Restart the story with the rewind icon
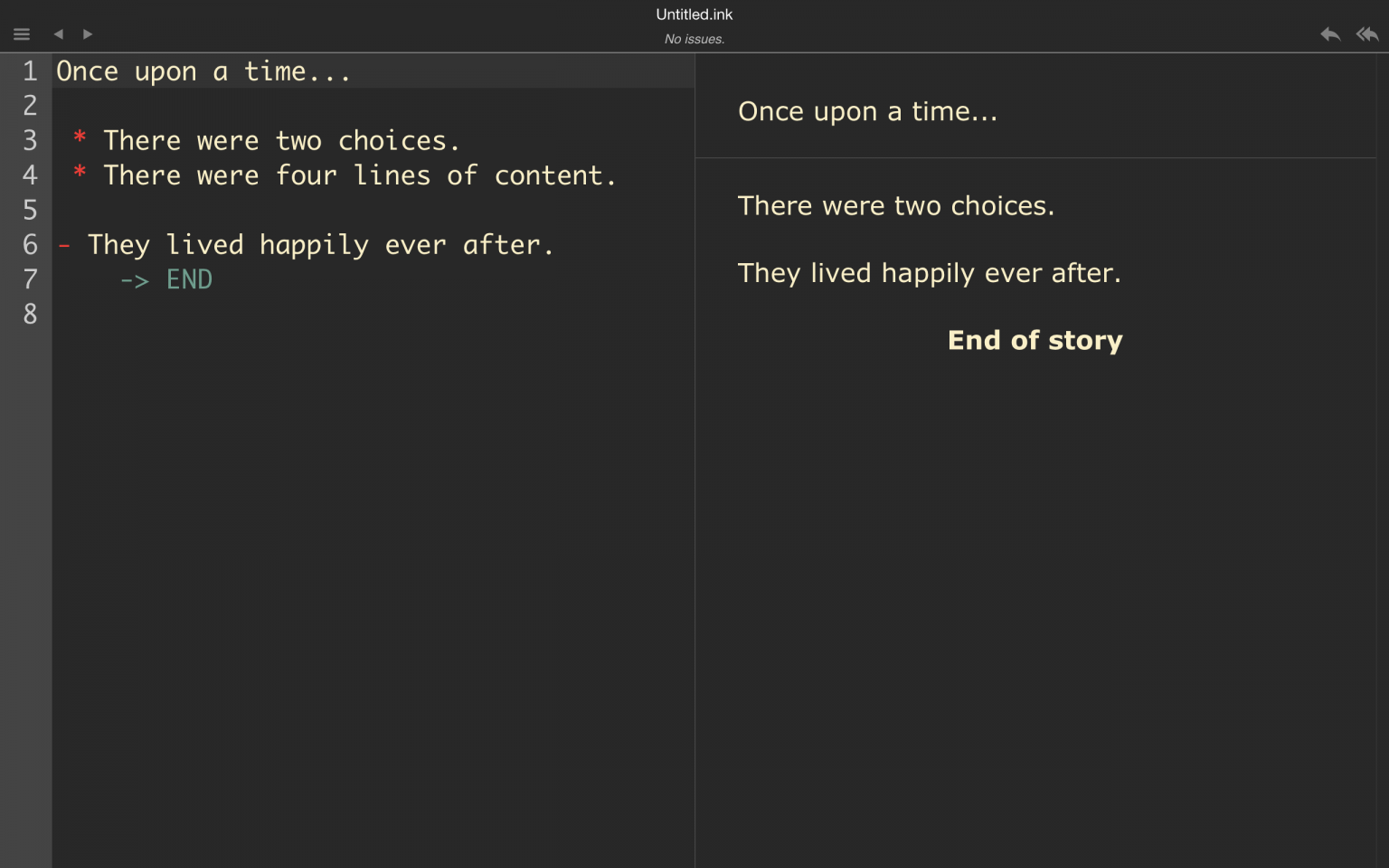This screenshot has height=868, width=1389. [1366, 33]
